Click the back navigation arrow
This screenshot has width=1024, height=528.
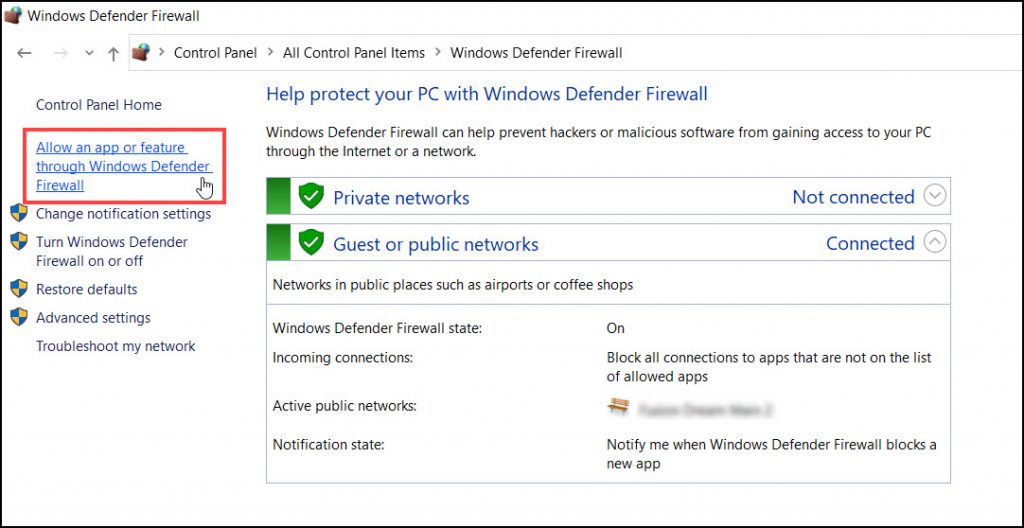tap(24, 53)
